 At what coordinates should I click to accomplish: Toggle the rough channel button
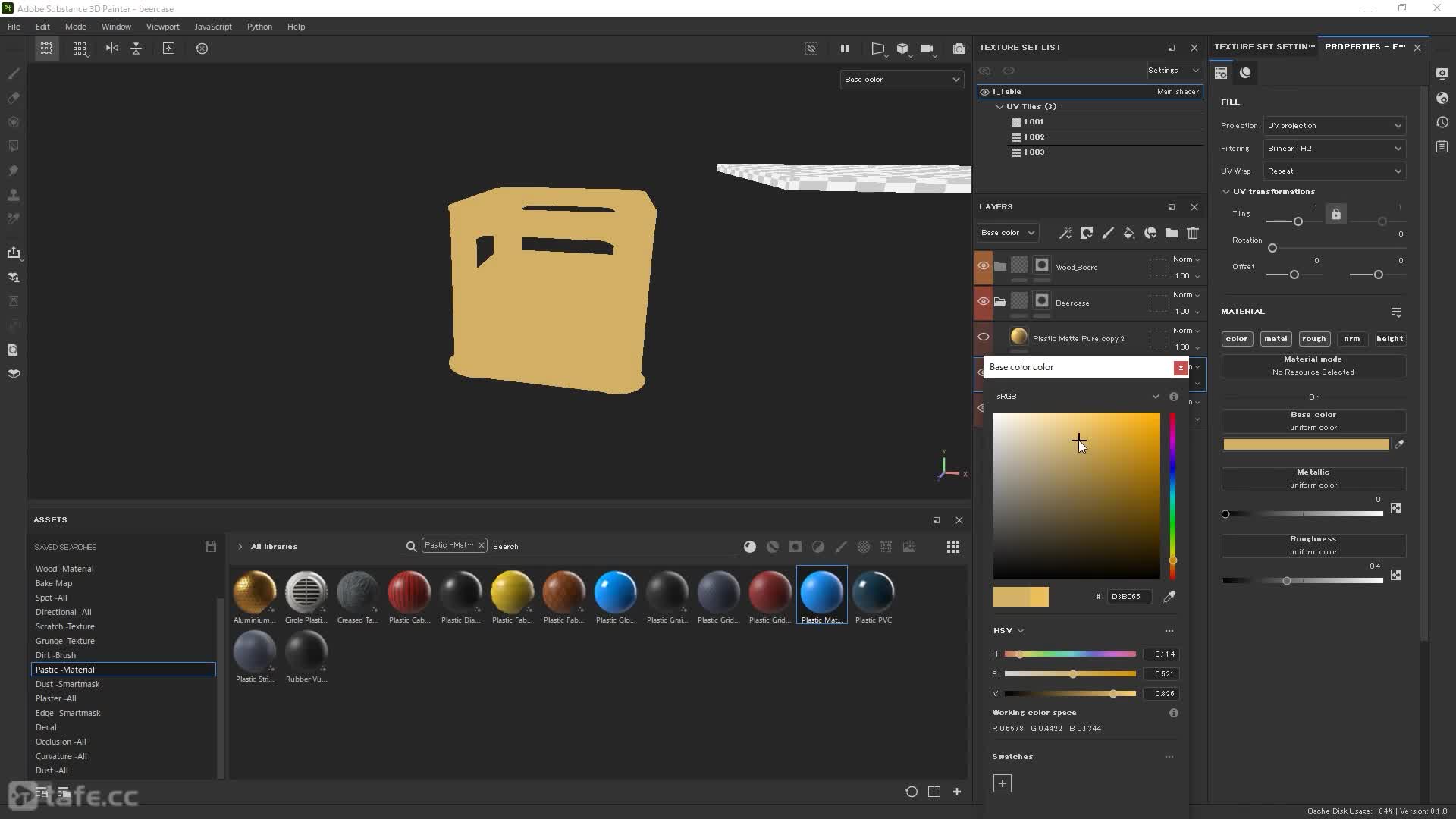[x=1313, y=339]
